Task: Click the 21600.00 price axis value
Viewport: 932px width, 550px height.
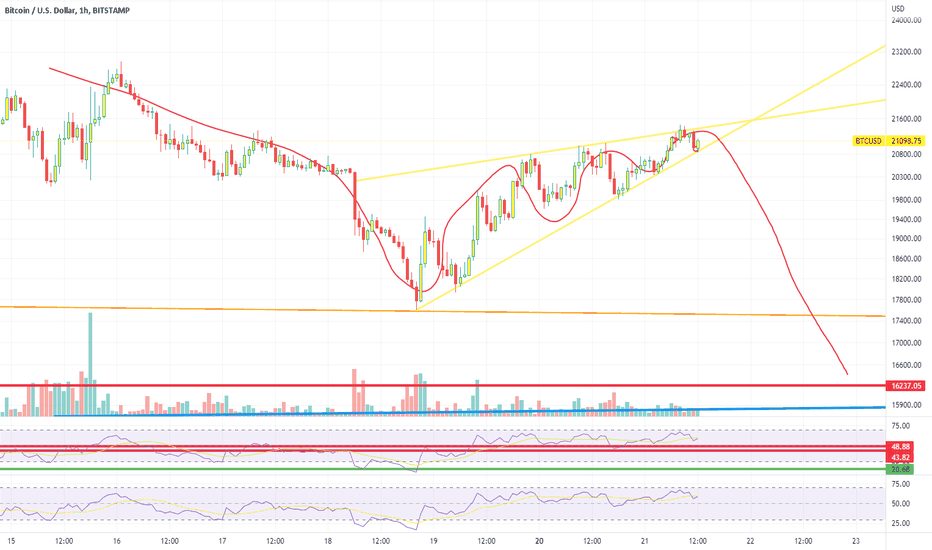Action: [906, 120]
